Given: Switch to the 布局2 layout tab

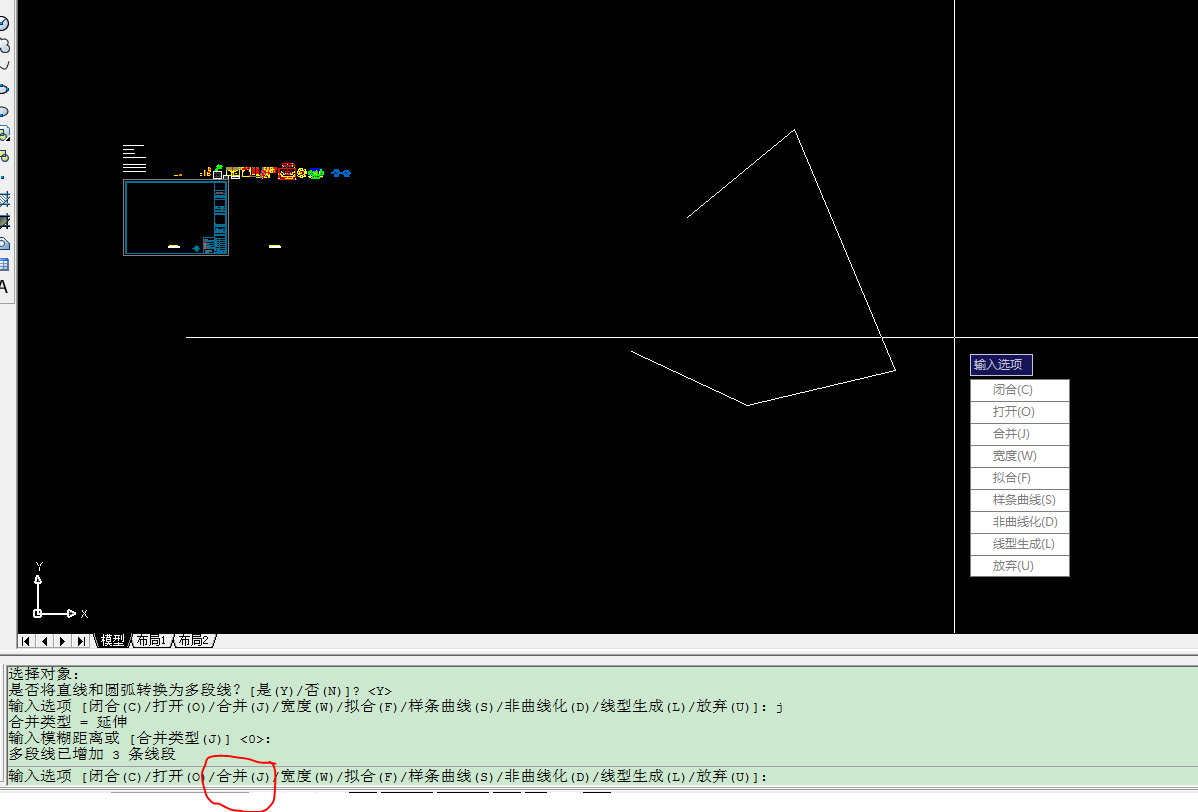Looking at the screenshot, I should 194,641.
